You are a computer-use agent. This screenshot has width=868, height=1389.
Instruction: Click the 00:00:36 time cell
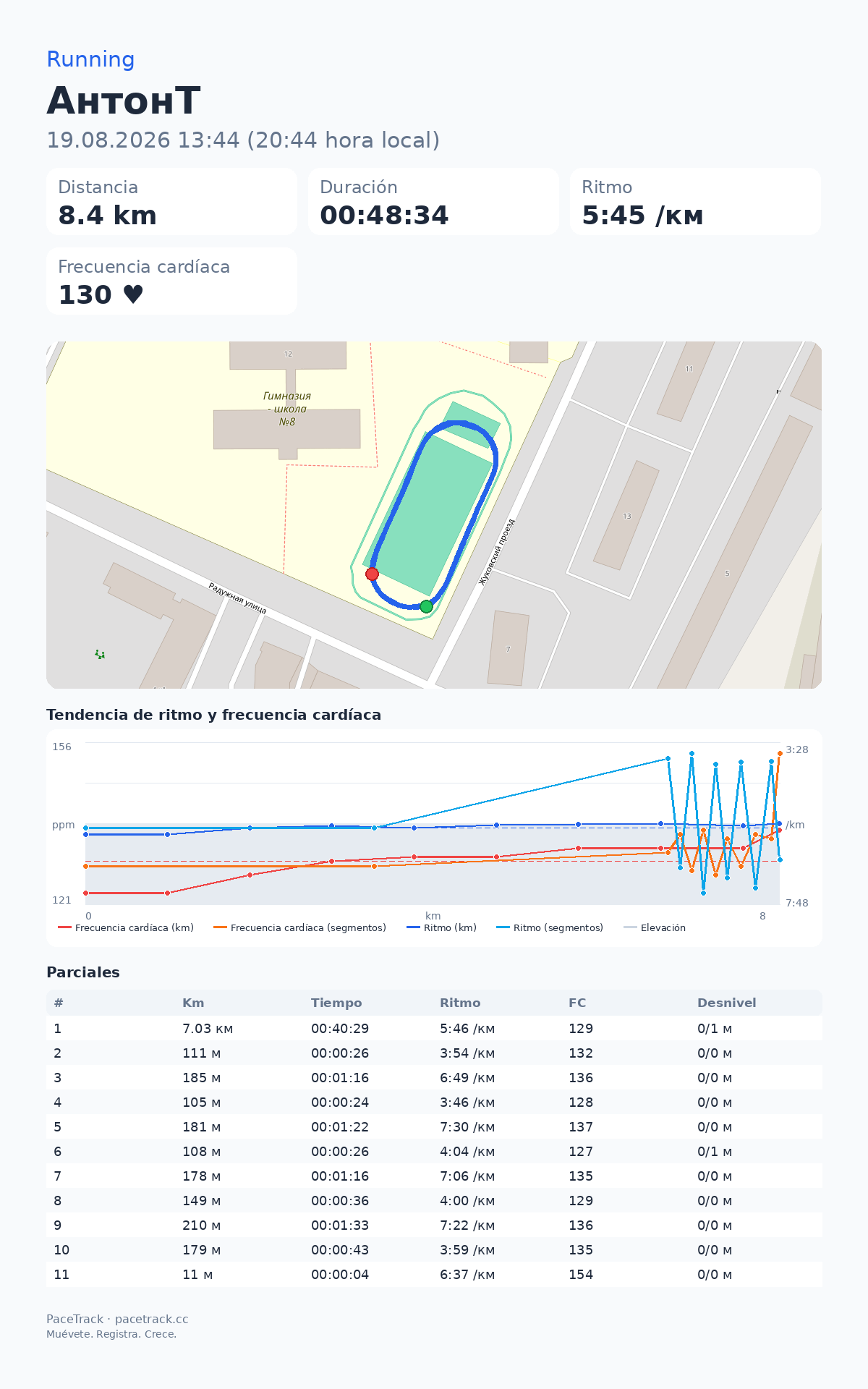pyautogui.click(x=340, y=1200)
